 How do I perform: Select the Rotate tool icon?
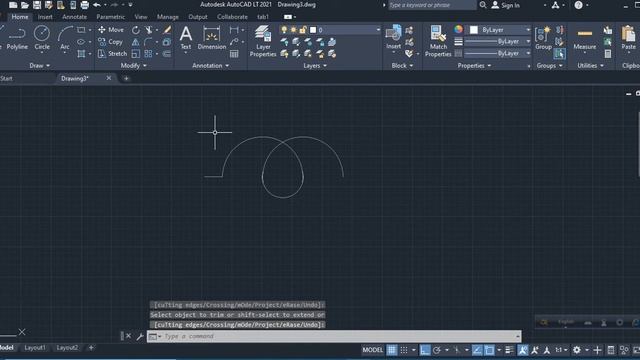click(136, 30)
